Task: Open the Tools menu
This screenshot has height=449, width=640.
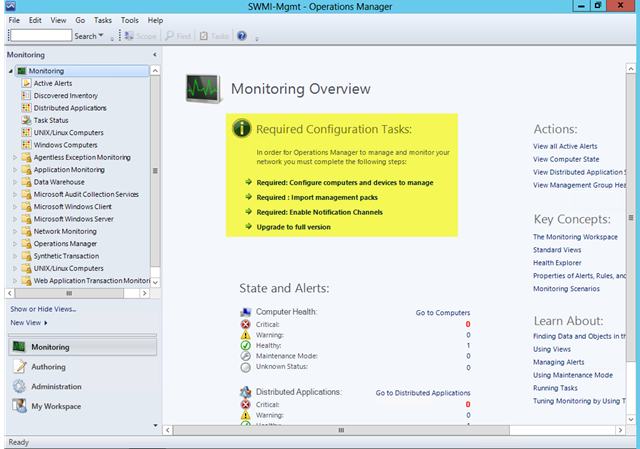Action: pos(130,20)
